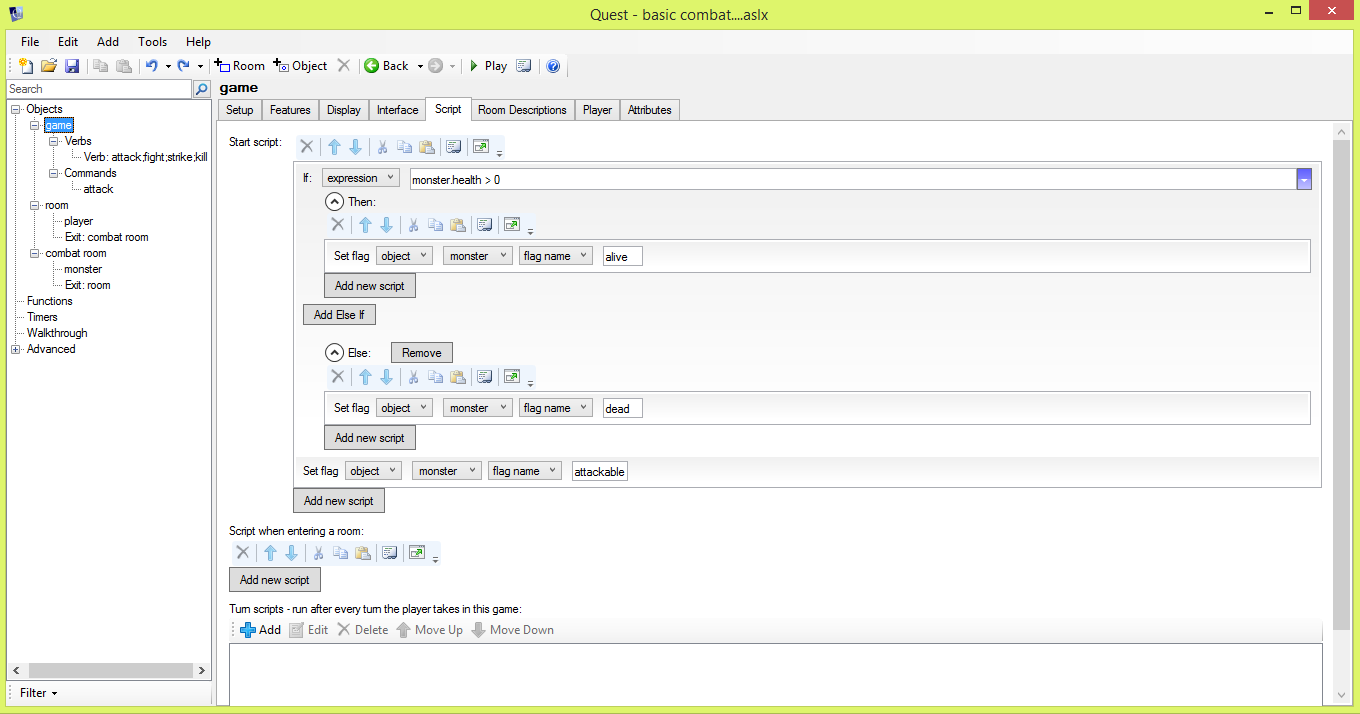Collapse the Else section
The image size is (1360, 714).
click(x=335, y=353)
